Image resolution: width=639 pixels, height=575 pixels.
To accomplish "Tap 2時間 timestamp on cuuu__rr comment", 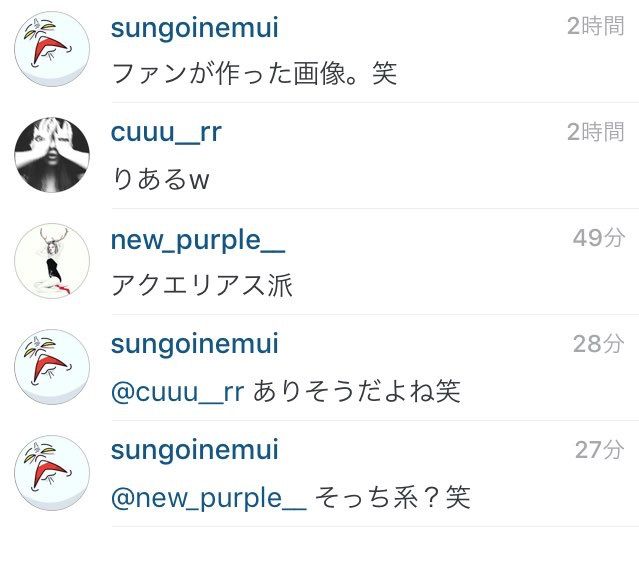I will [596, 132].
